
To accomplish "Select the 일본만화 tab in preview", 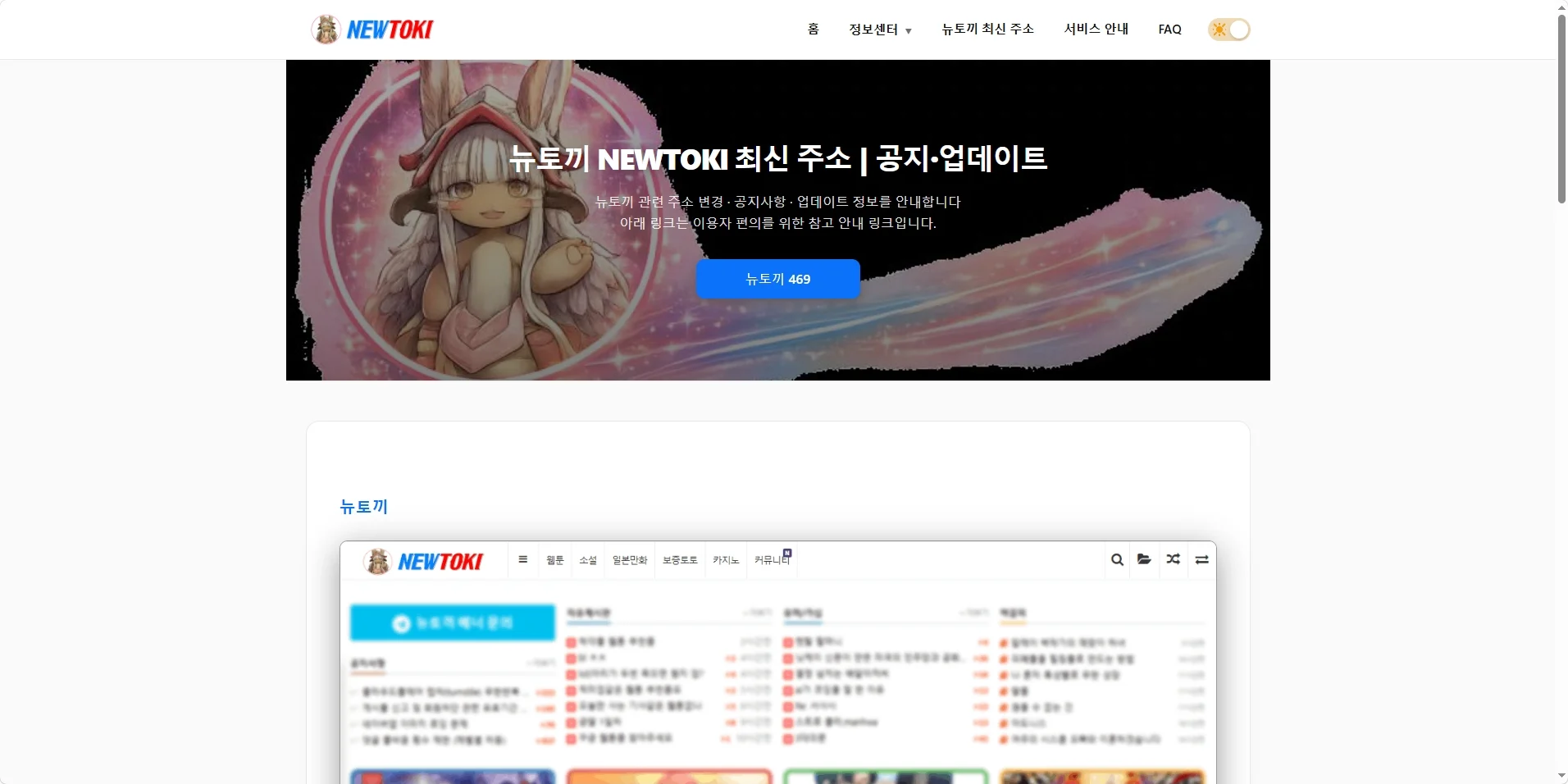I will [x=630, y=560].
